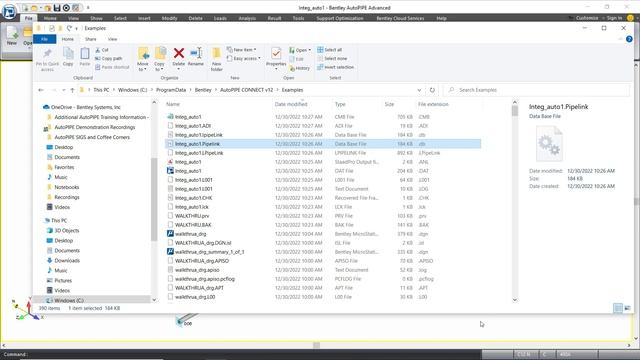Click Bentley in the address breadcrumb
This screenshot has height=360, width=640.
tap(203, 90)
